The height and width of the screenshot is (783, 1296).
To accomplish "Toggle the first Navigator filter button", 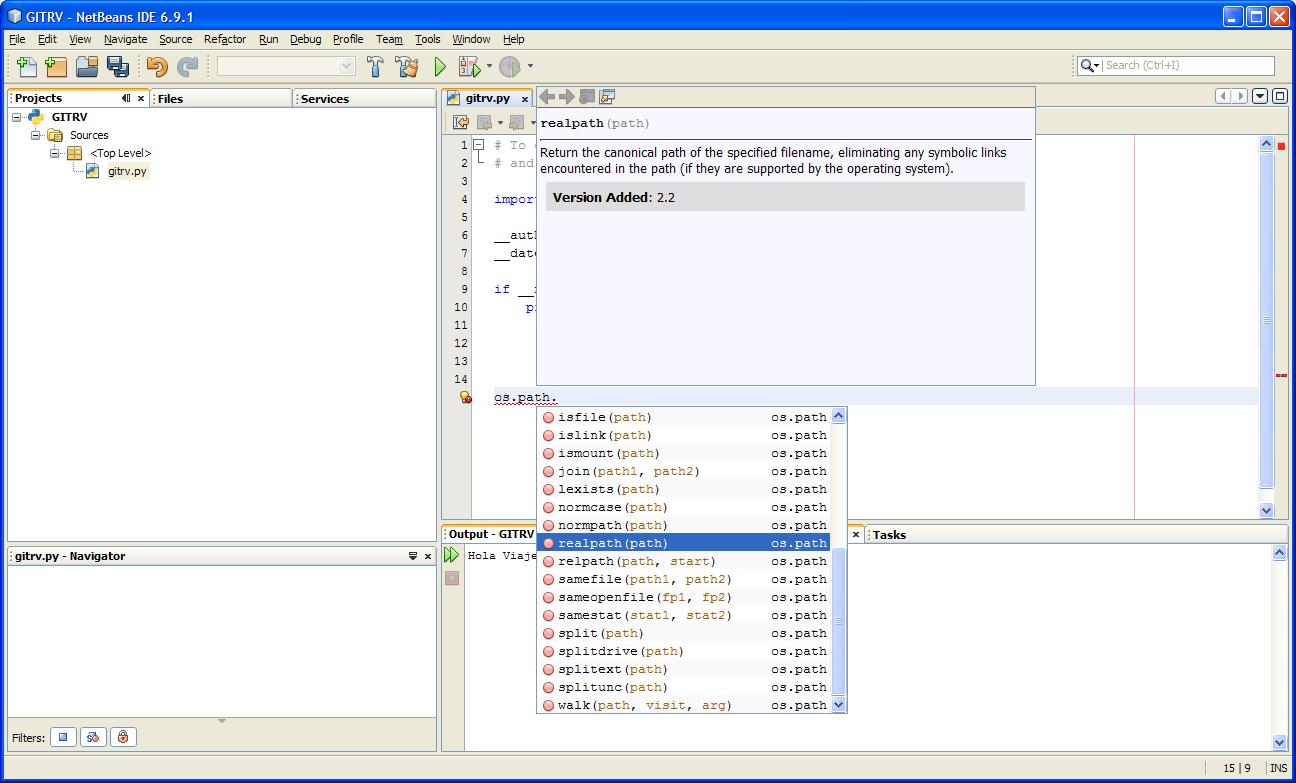I will 63,737.
